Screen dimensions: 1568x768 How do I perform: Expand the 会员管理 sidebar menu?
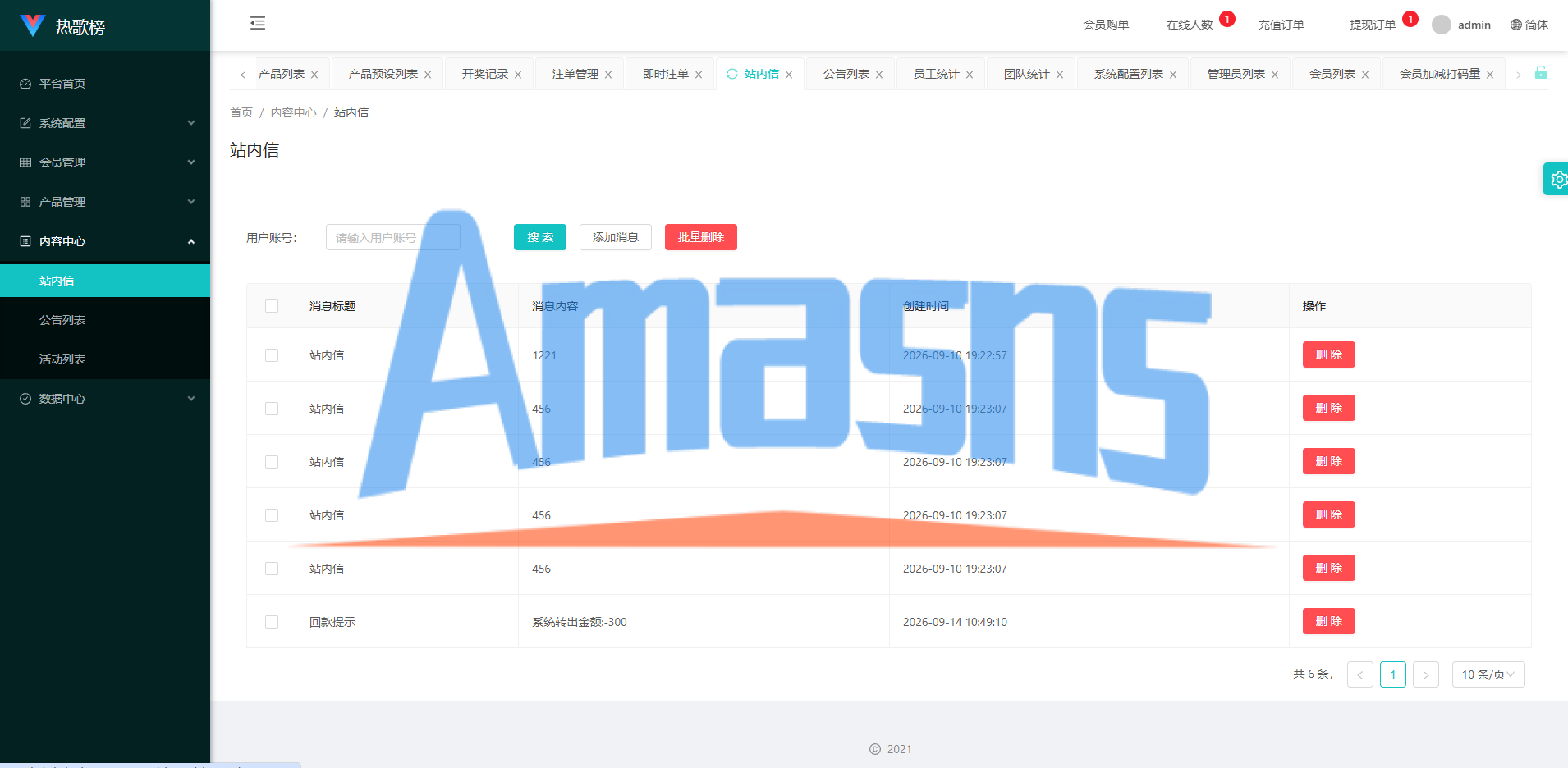pyautogui.click(x=105, y=162)
